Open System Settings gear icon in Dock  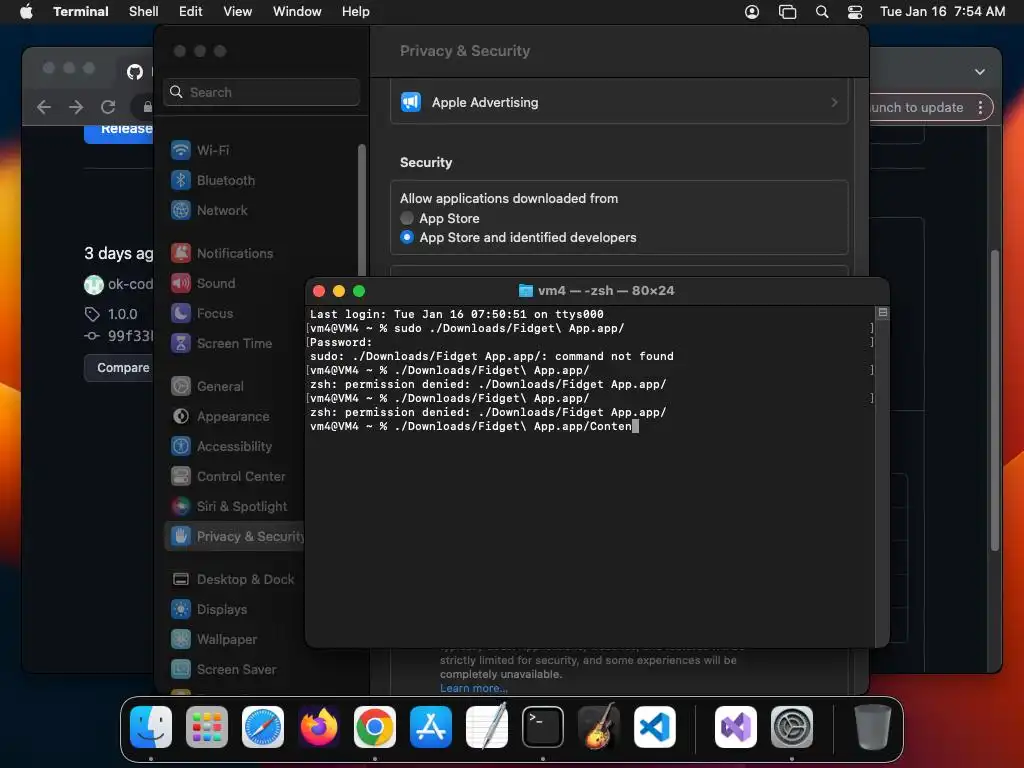click(792, 726)
